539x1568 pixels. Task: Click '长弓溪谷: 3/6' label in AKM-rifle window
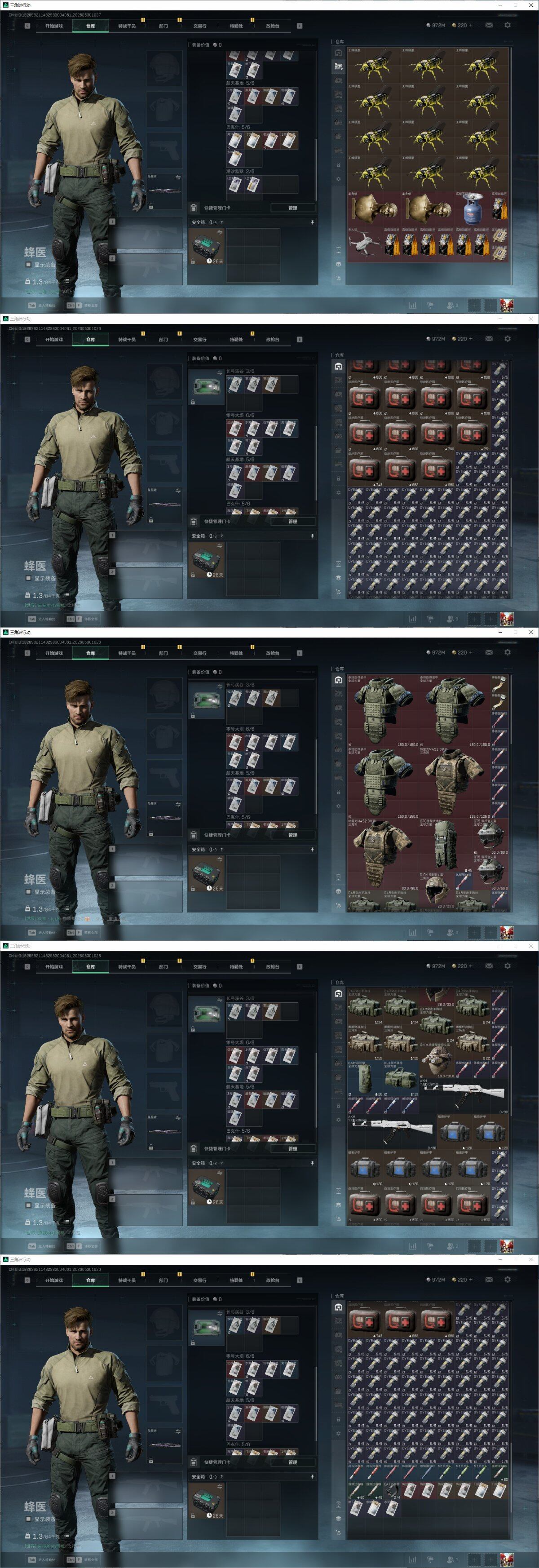point(241,998)
